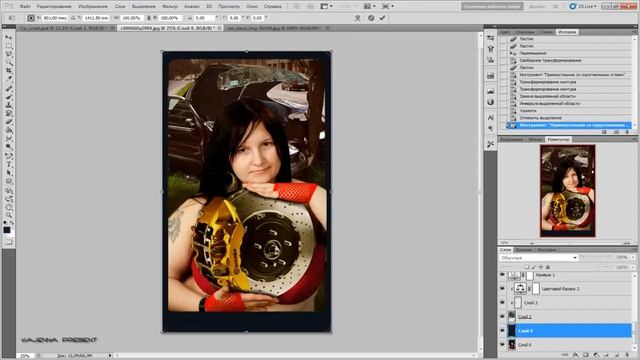Add layer mask icon in Layers panel

point(585,356)
